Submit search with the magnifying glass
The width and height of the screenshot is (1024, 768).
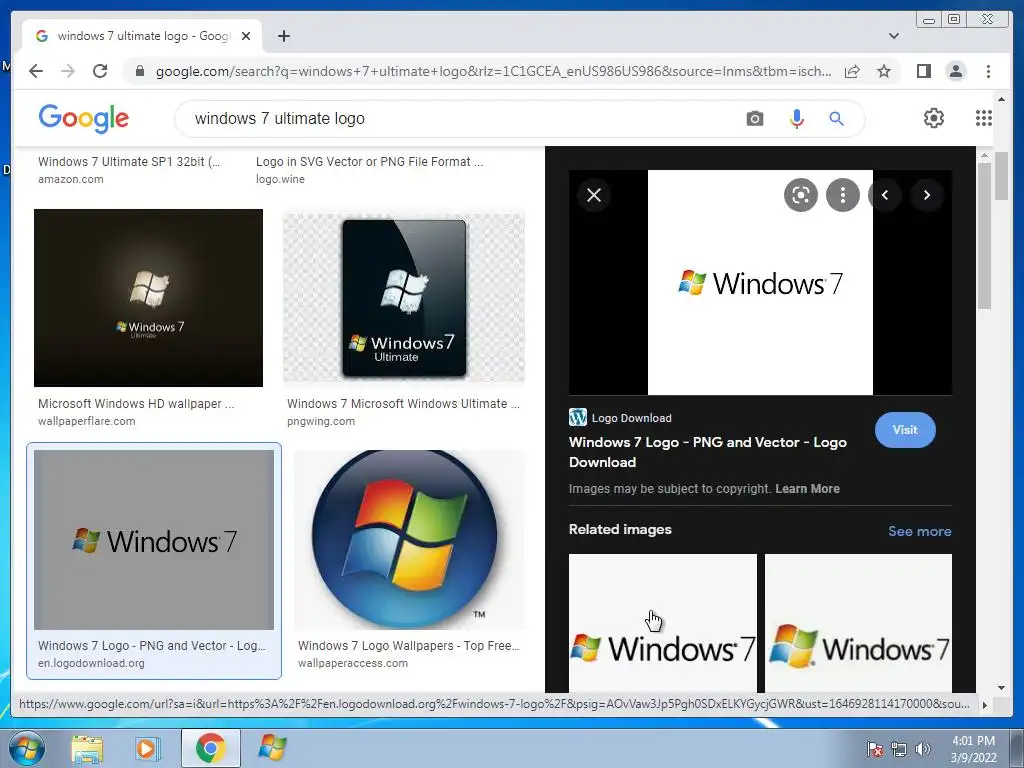pyautogui.click(x=837, y=119)
